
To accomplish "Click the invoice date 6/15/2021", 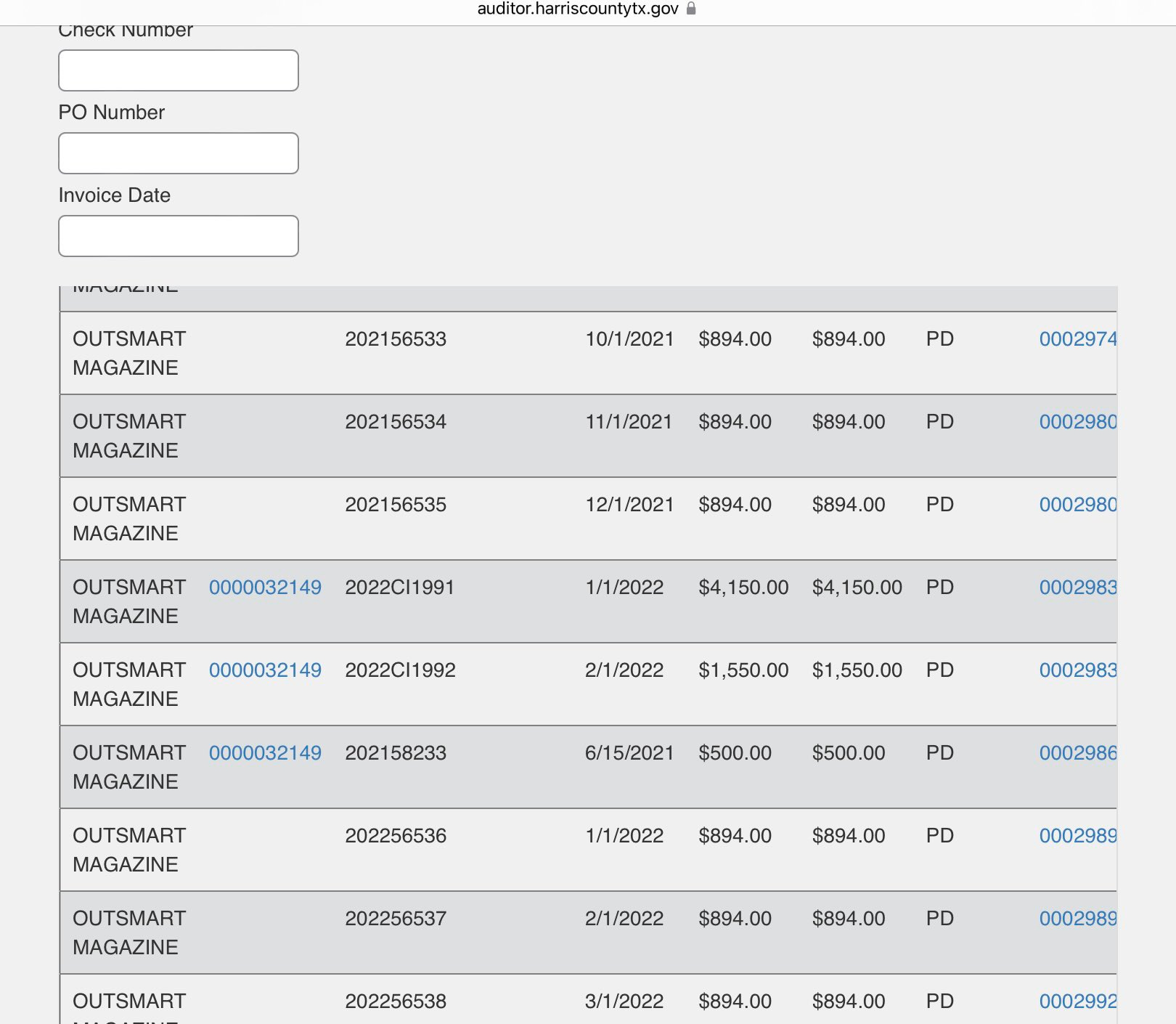I will coord(629,753).
